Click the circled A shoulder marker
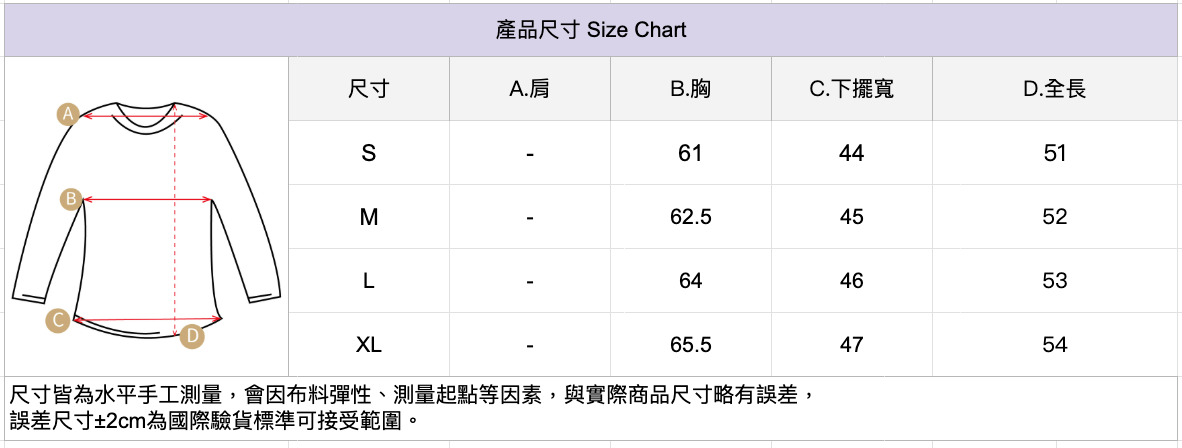 [x=68, y=114]
